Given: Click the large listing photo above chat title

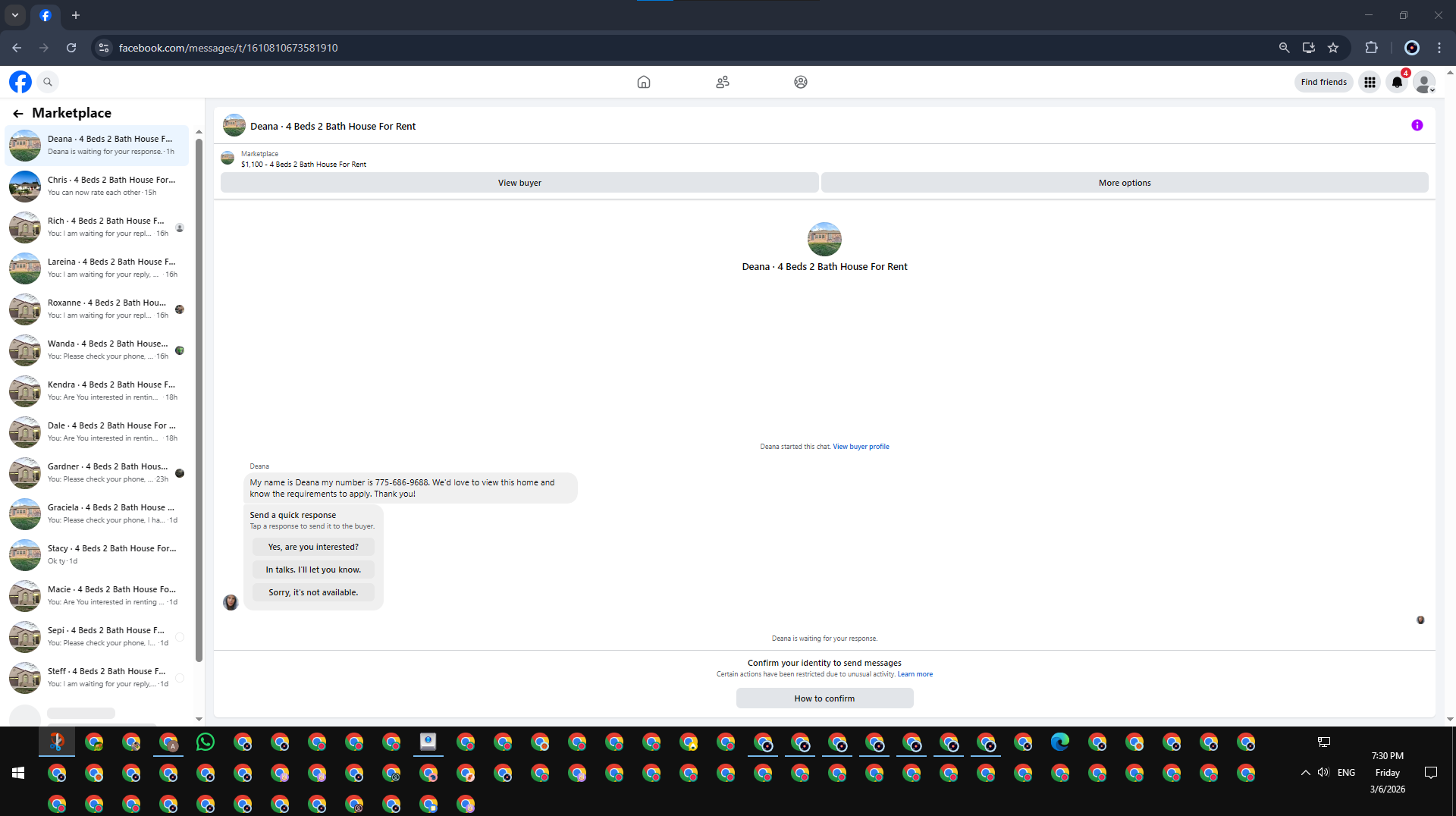Looking at the screenshot, I should (x=824, y=239).
